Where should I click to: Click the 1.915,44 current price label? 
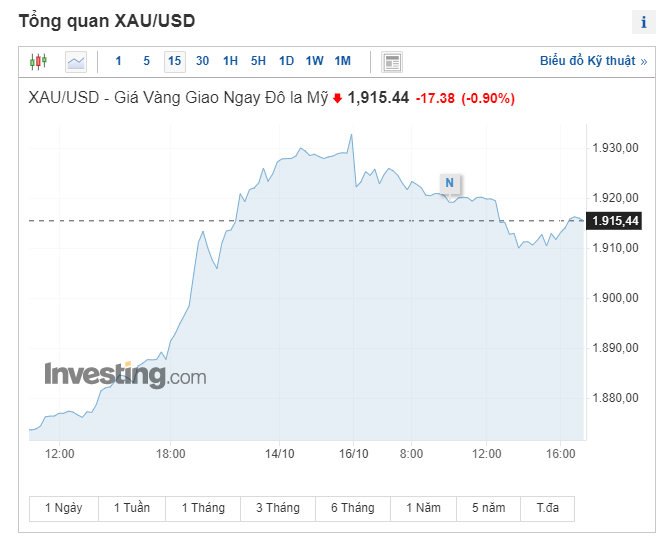click(x=614, y=221)
